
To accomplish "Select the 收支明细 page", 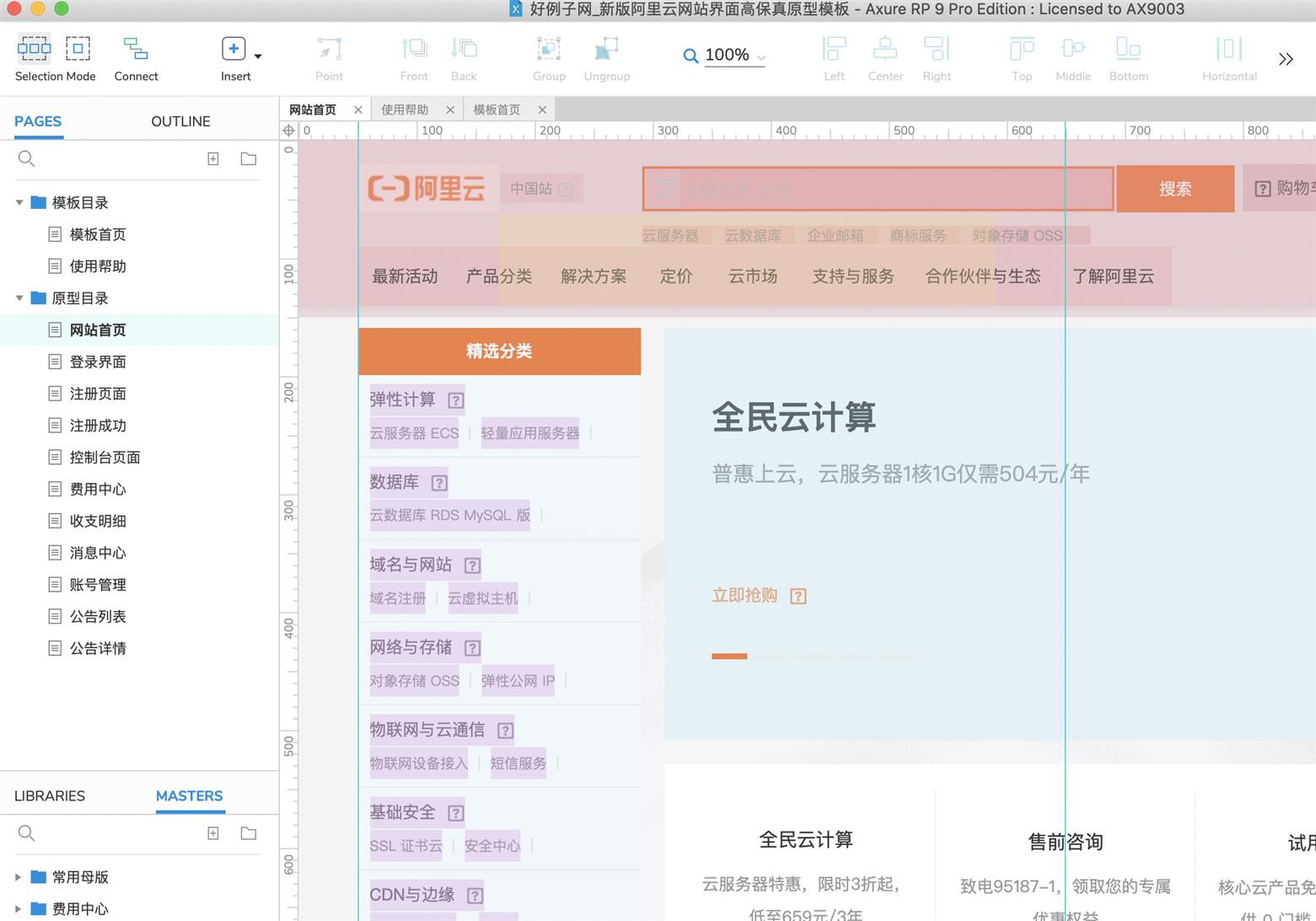I will [x=98, y=521].
